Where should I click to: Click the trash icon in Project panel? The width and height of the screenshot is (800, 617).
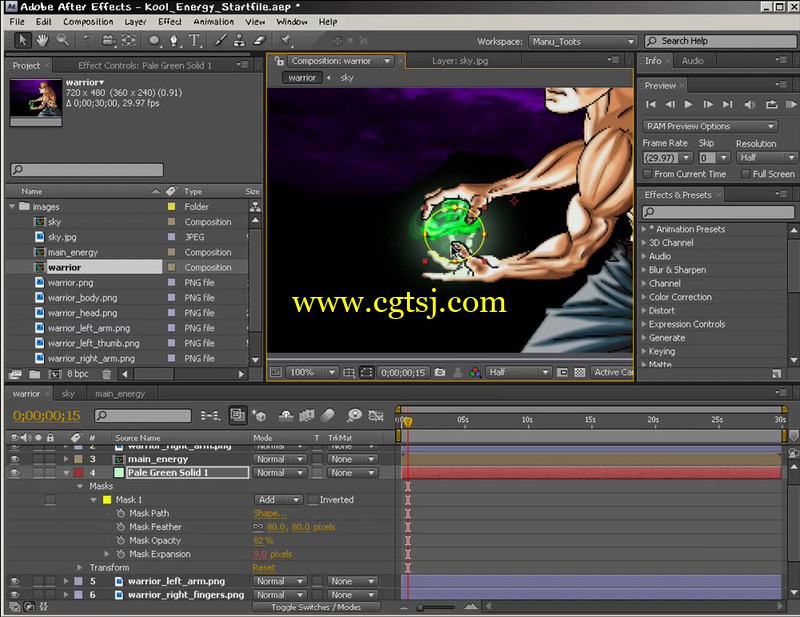(106, 375)
